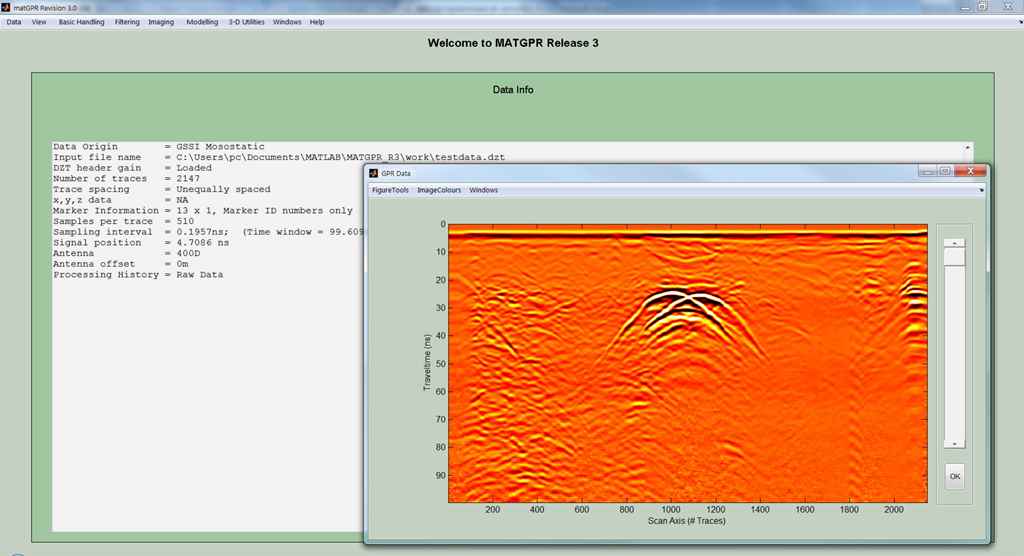Viewport: 1024px width, 556px height.
Task: Click the 'Processing History' line
Action: (x=138, y=275)
